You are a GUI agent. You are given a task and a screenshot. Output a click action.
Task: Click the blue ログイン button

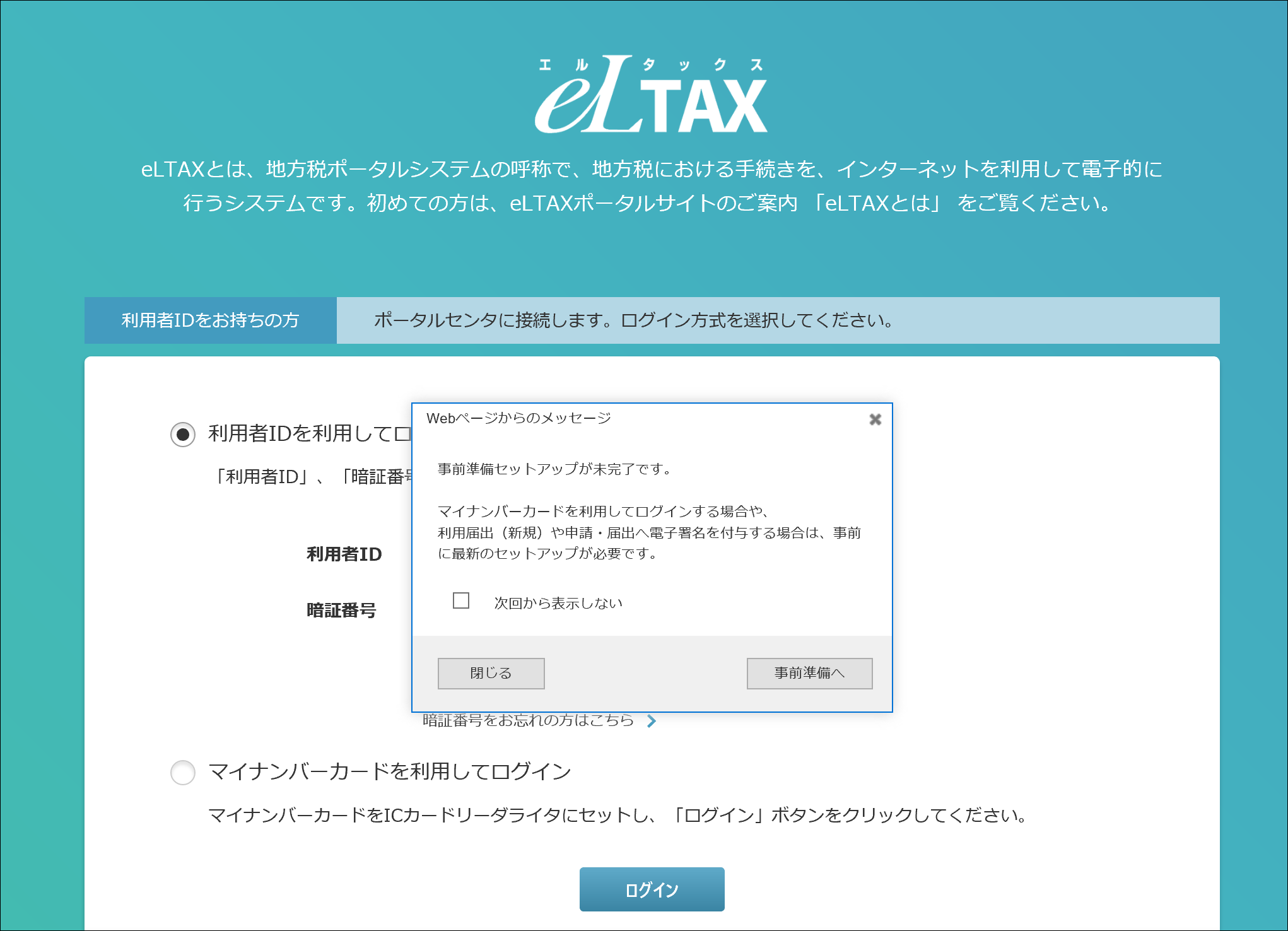[652, 889]
